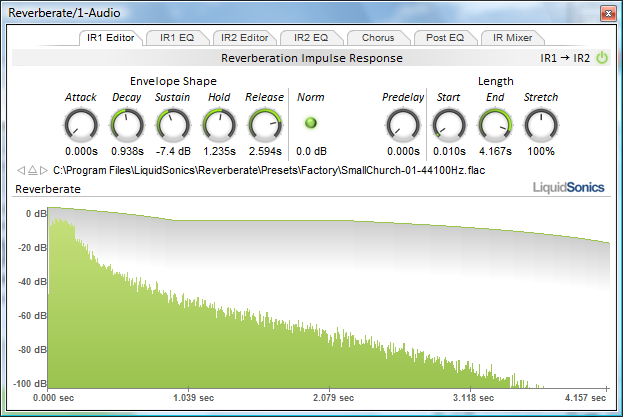The height and width of the screenshot is (417, 623).
Task: Load next impulse response with right arrow
Action: 44,171
